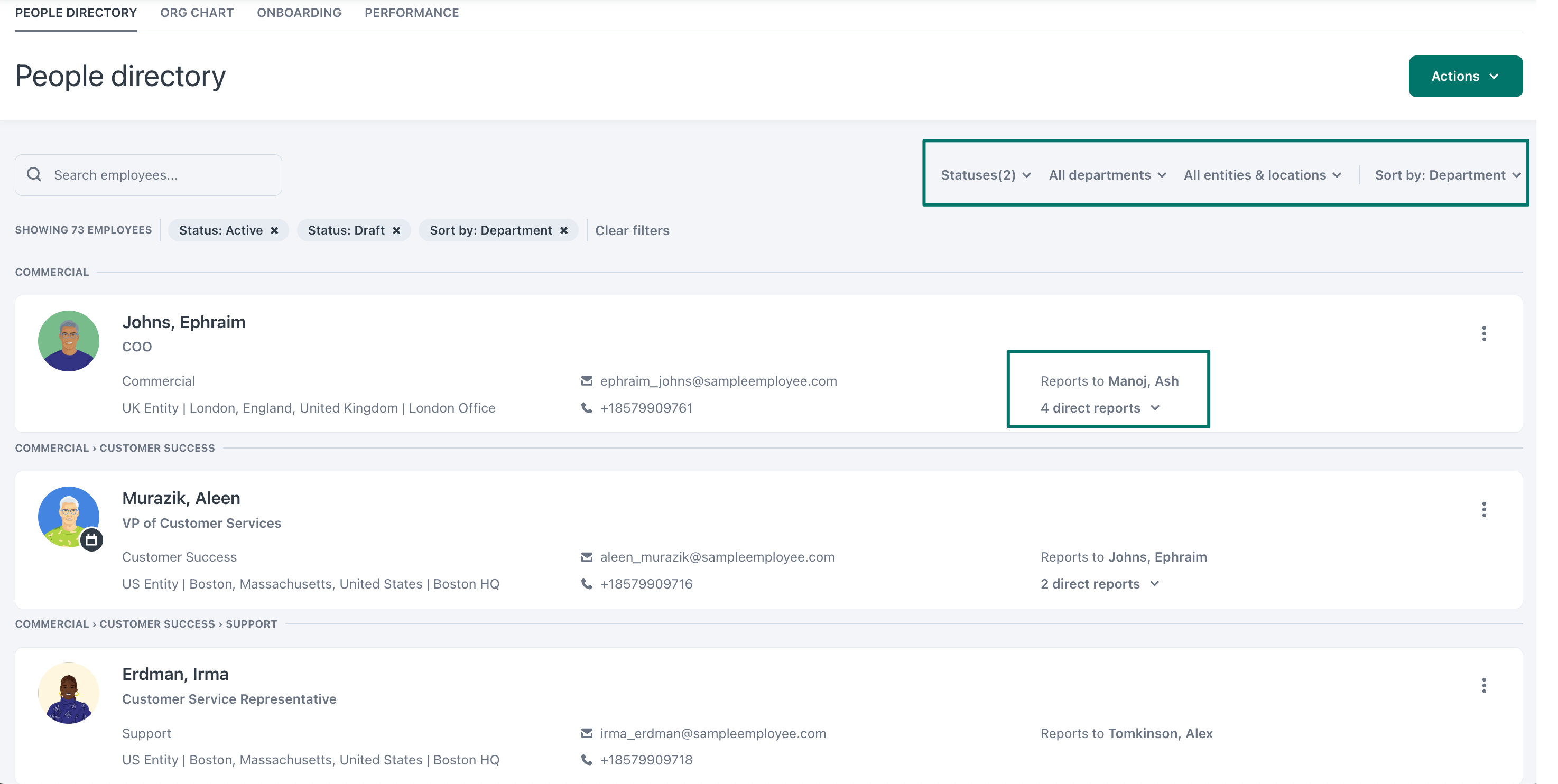Dismiss the Status: Draft filter chip
This screenshot has height=784, width=1558.
[397, 230]
